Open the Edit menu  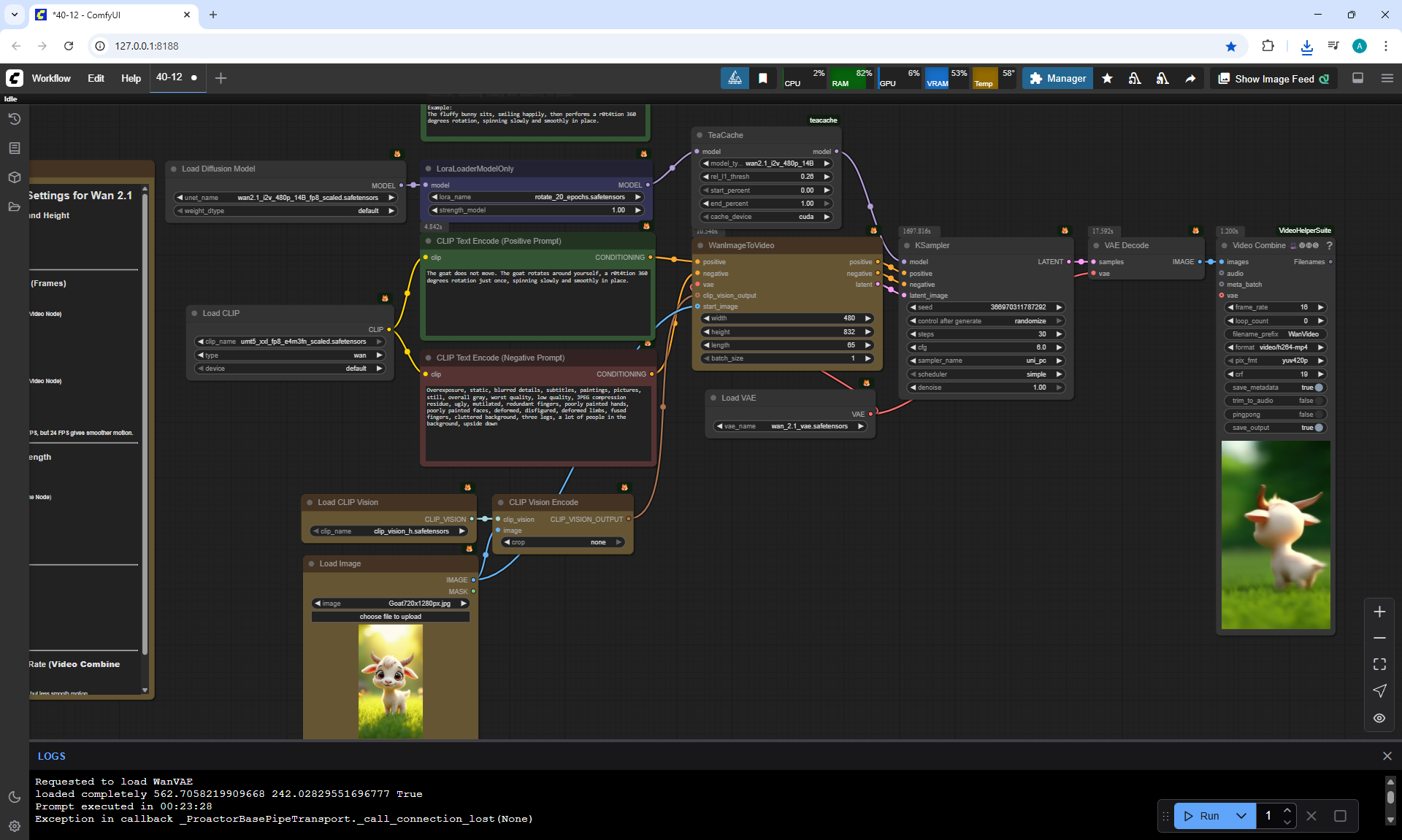(96, 78)
